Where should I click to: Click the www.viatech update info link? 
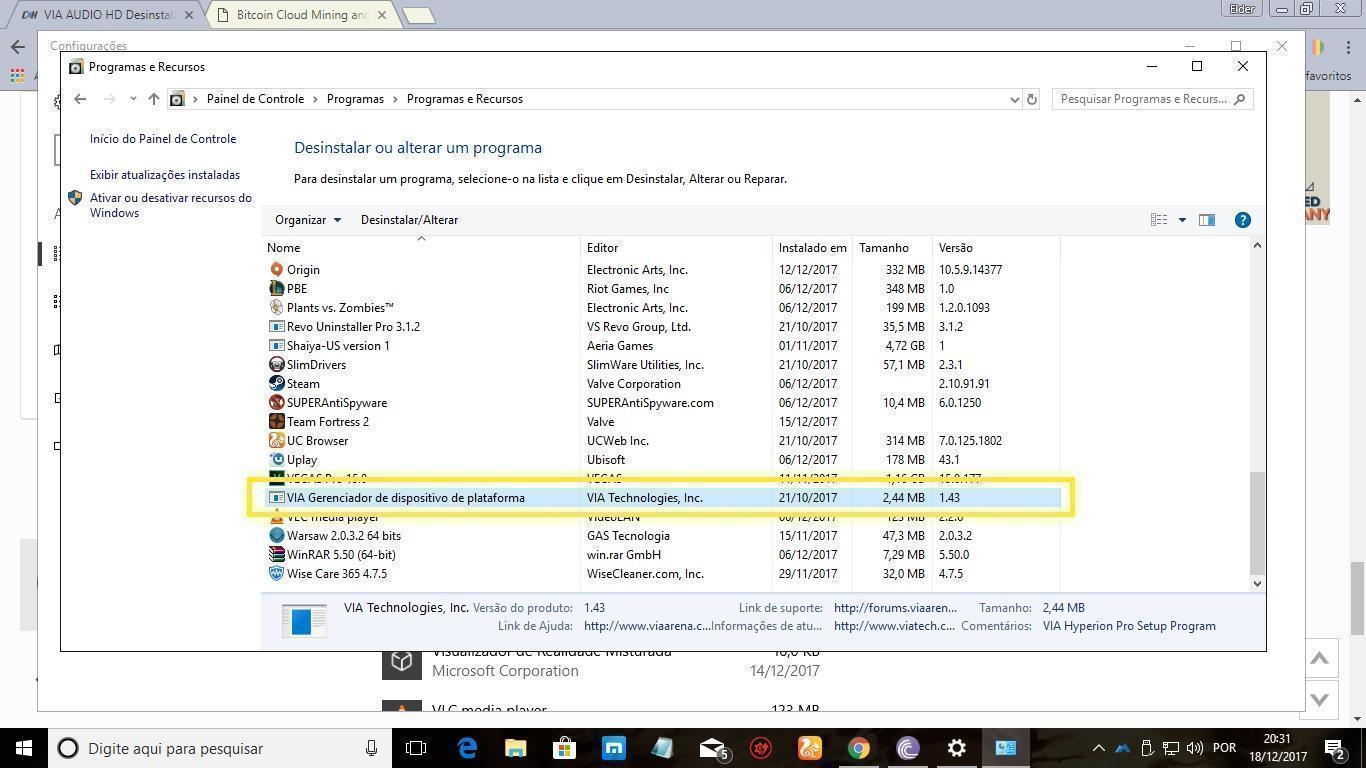(893, 626)
